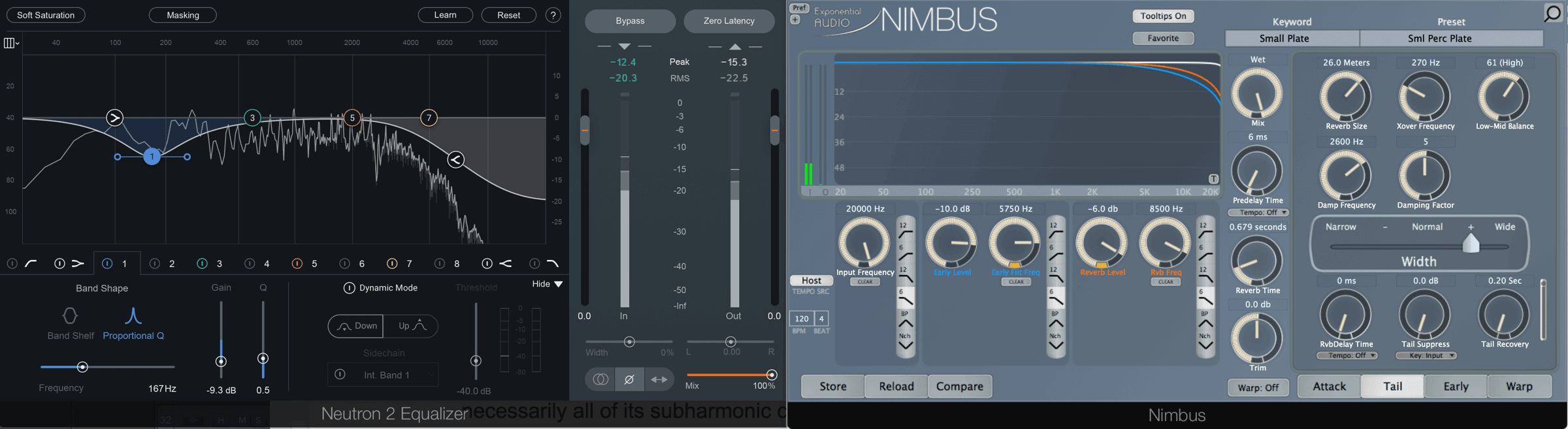Select EQ node 5 on the curve
The width and height of the screenshot is (1568, 429).
(352, 118)
